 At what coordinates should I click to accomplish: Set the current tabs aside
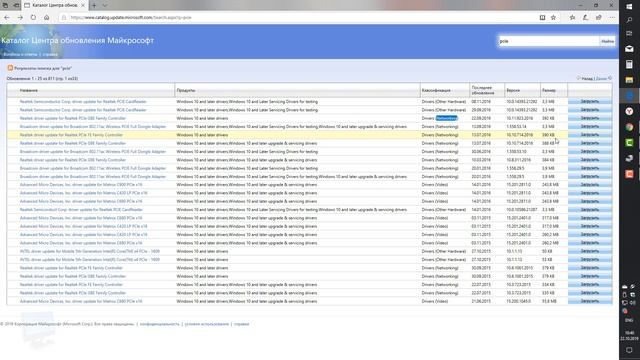coord(16,5)
